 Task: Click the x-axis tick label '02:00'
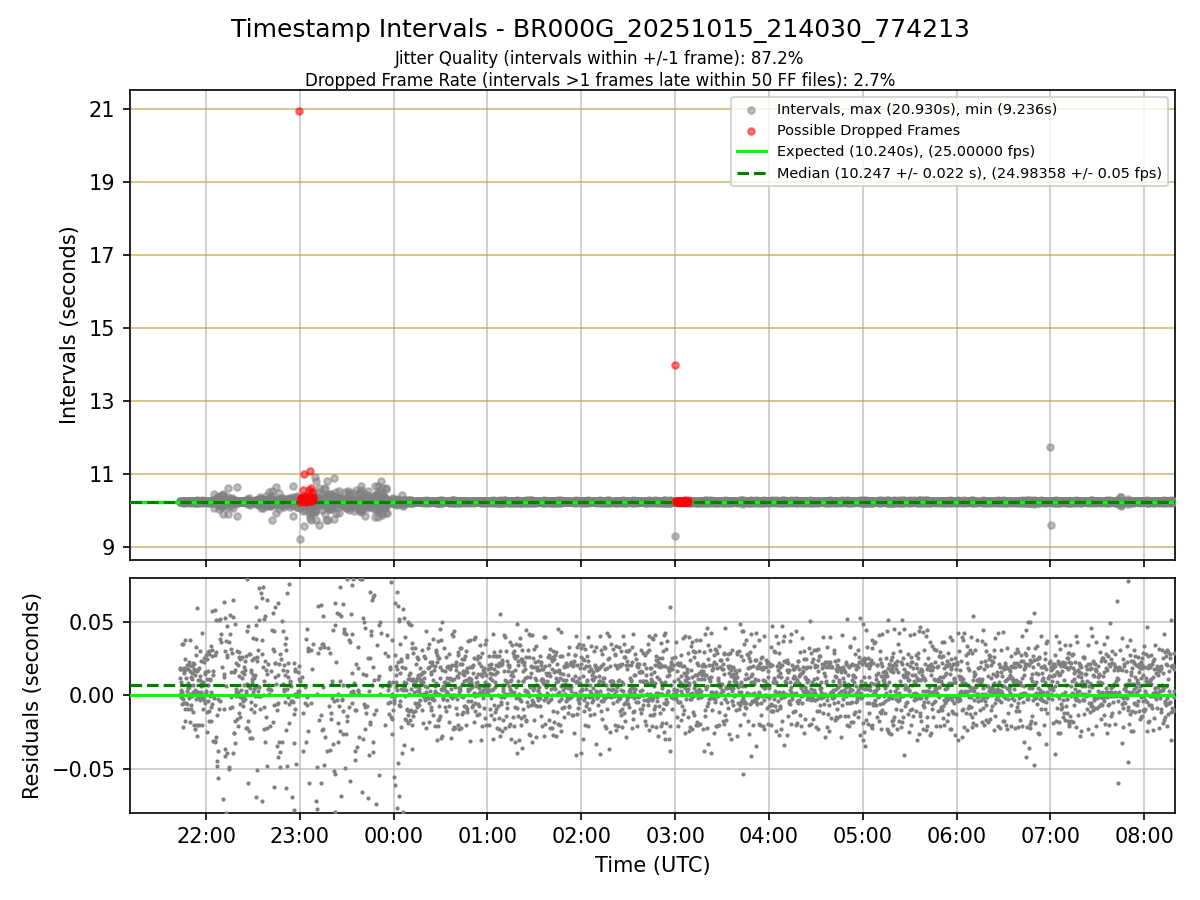(x=581, y=836)
